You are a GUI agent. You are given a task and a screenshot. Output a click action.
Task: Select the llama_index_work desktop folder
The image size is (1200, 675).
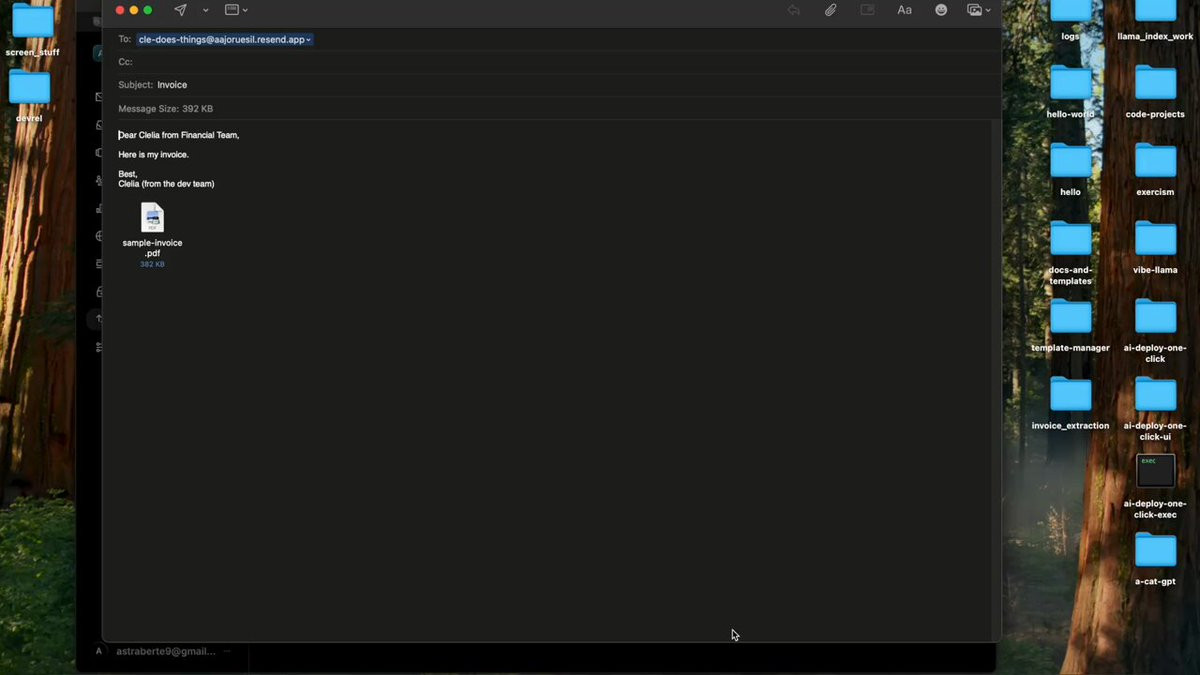click(x=1155, y=10)
